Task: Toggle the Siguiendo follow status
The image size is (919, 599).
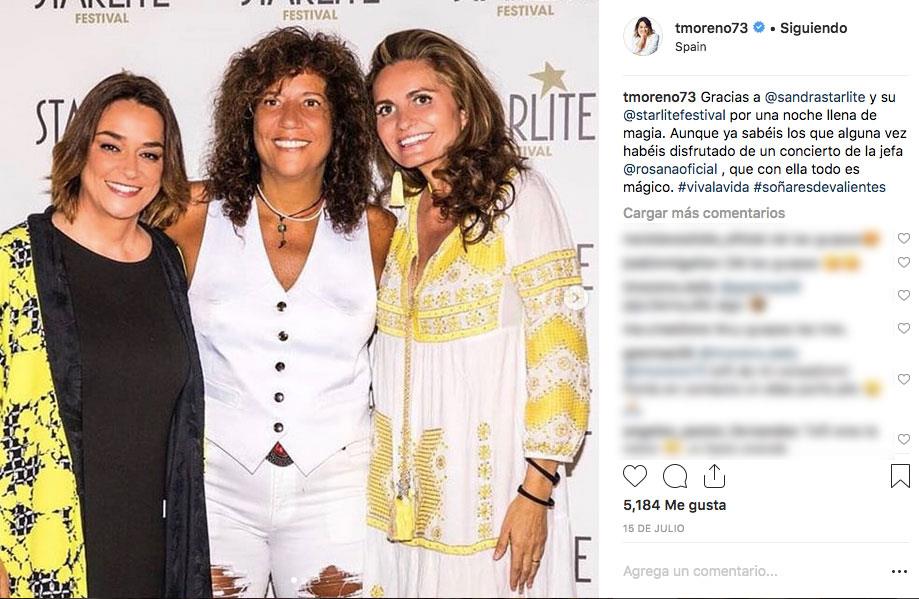Action: coord(813,28)
